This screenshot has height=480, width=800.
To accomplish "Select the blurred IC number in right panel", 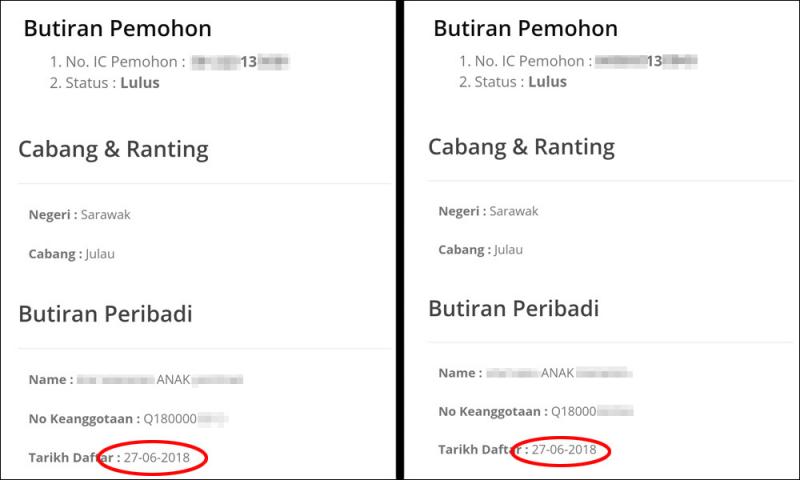I will (645, 61).
